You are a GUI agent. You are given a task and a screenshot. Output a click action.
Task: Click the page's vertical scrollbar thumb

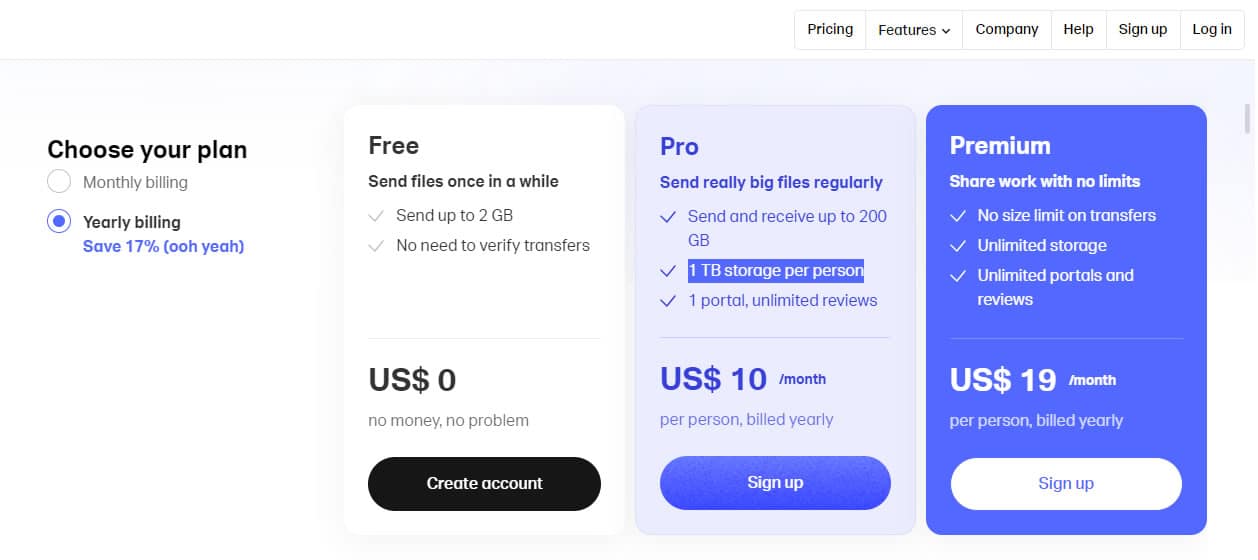[1248, 118]
